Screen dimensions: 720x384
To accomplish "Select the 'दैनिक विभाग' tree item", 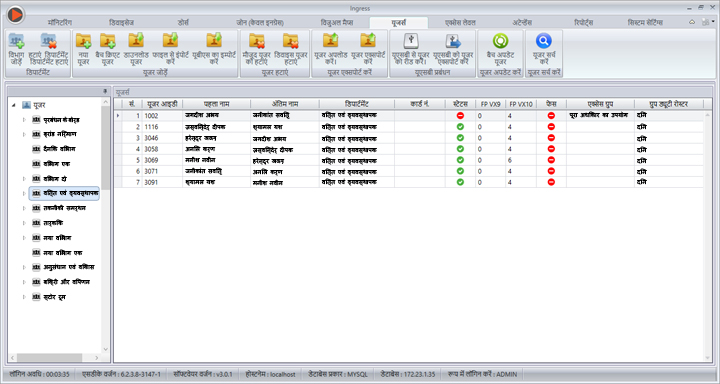I will (x=59, y=149).
